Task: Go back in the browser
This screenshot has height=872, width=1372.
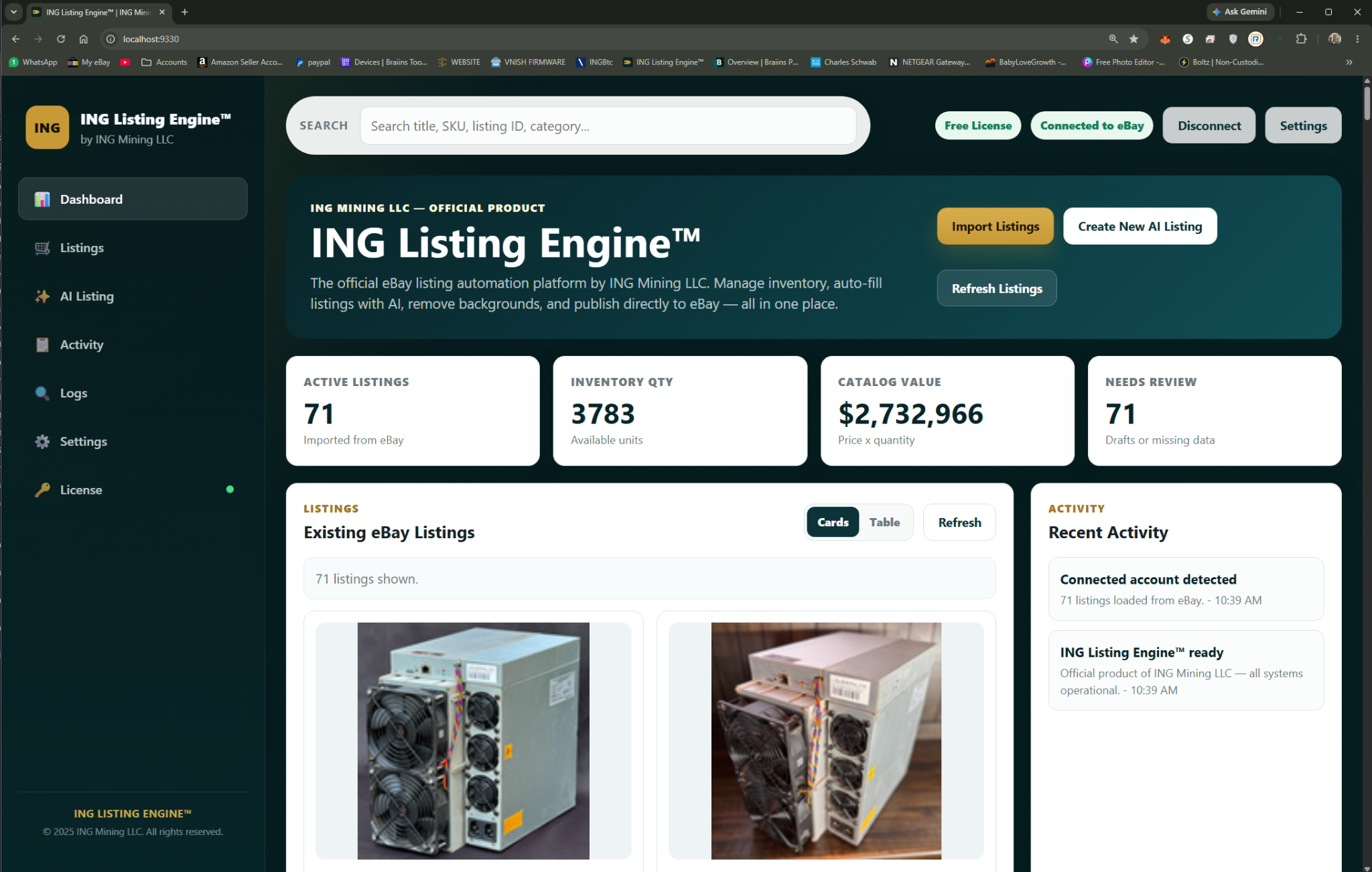Action: (16, 39)
